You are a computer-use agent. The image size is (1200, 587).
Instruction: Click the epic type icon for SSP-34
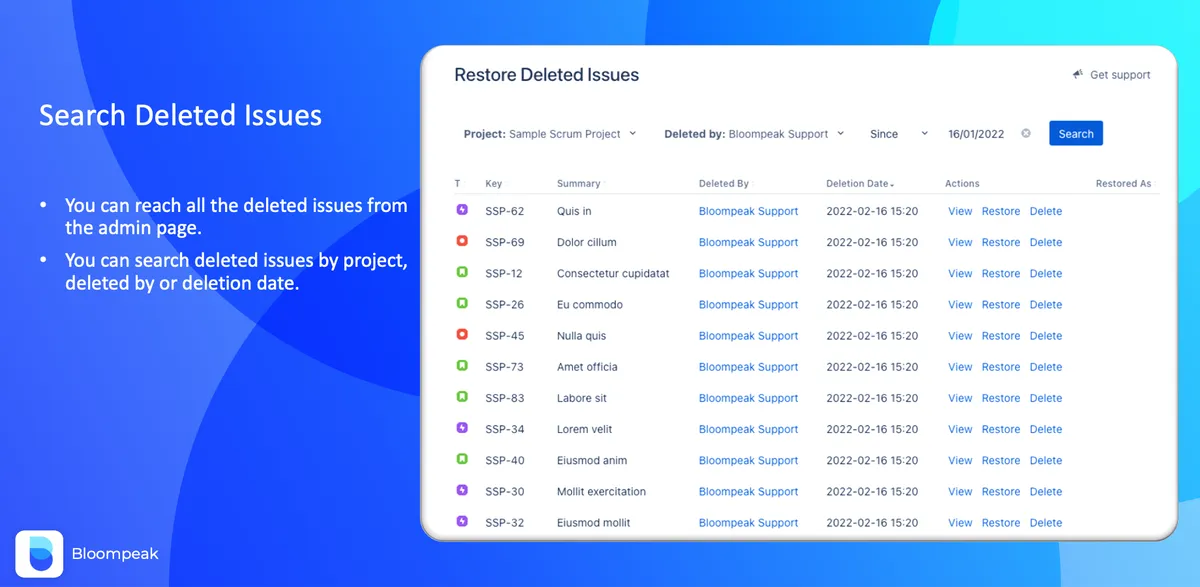click(x=462, y=428)
